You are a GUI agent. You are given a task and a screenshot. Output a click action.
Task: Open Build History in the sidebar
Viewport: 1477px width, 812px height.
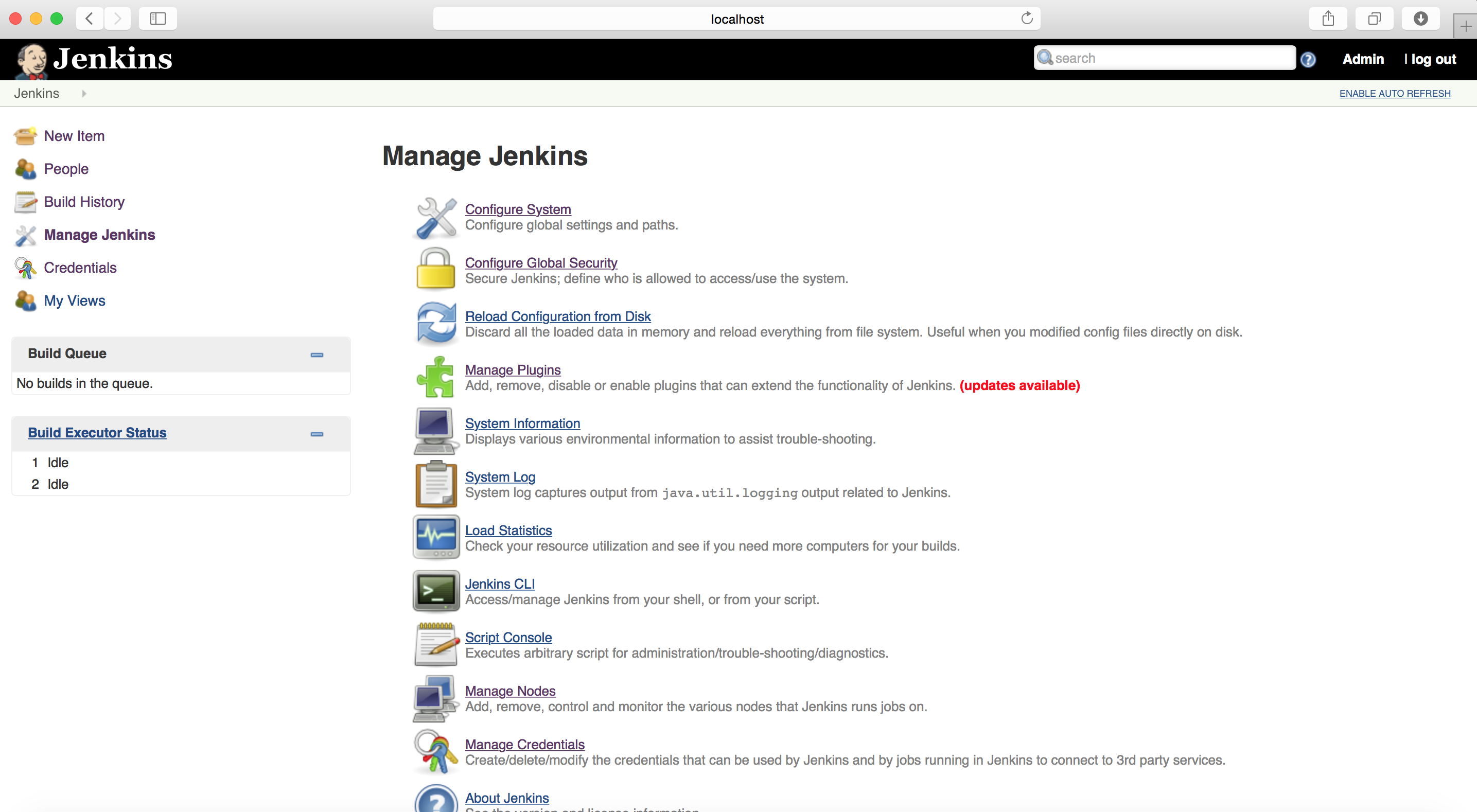[x=84, y=202]
